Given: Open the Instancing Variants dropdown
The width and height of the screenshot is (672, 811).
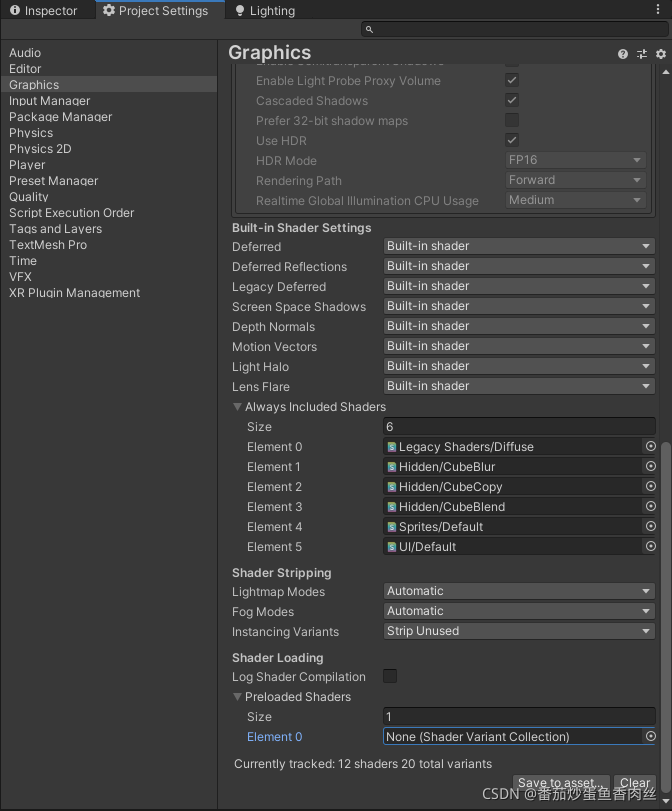Looking at the screenshot, I should 519,631.
